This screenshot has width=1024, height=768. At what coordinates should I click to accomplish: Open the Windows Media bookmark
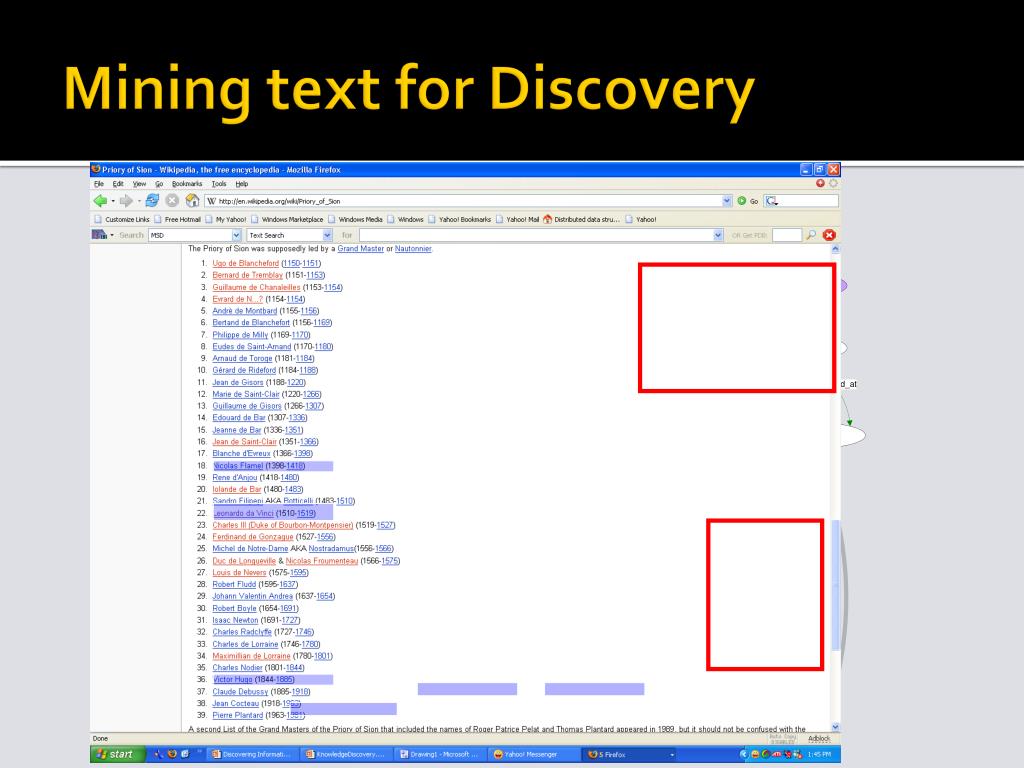[356, 219]
